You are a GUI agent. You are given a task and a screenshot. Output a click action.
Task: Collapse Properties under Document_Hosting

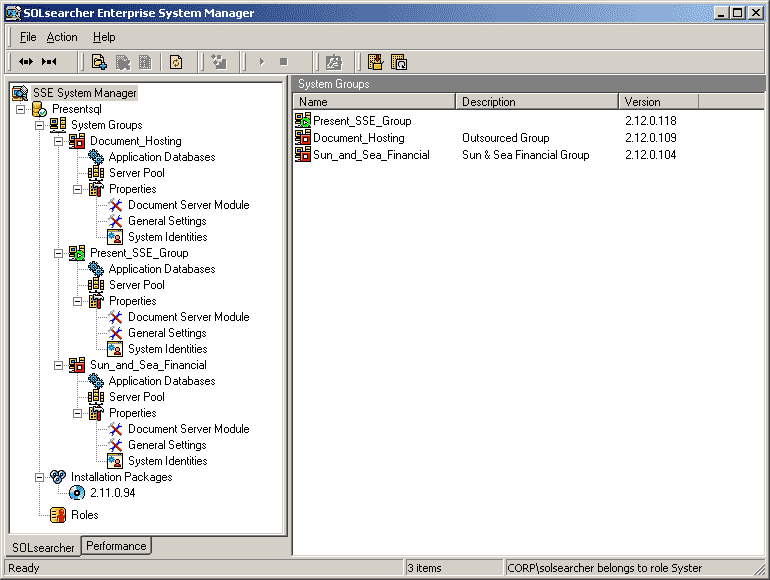point(78,189)
